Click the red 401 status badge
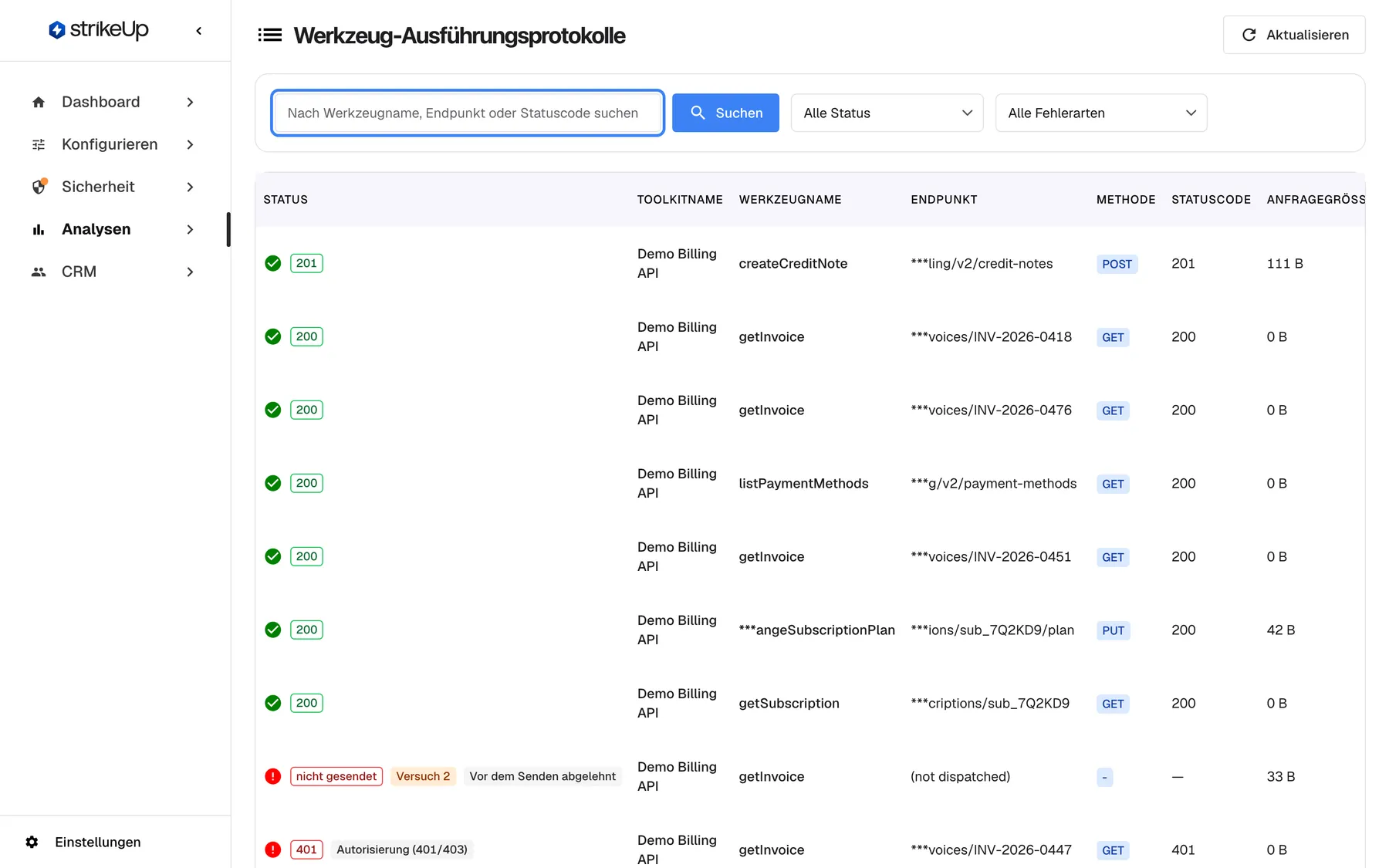Viewport: 1389px width, 868px height. coord(306,849)
